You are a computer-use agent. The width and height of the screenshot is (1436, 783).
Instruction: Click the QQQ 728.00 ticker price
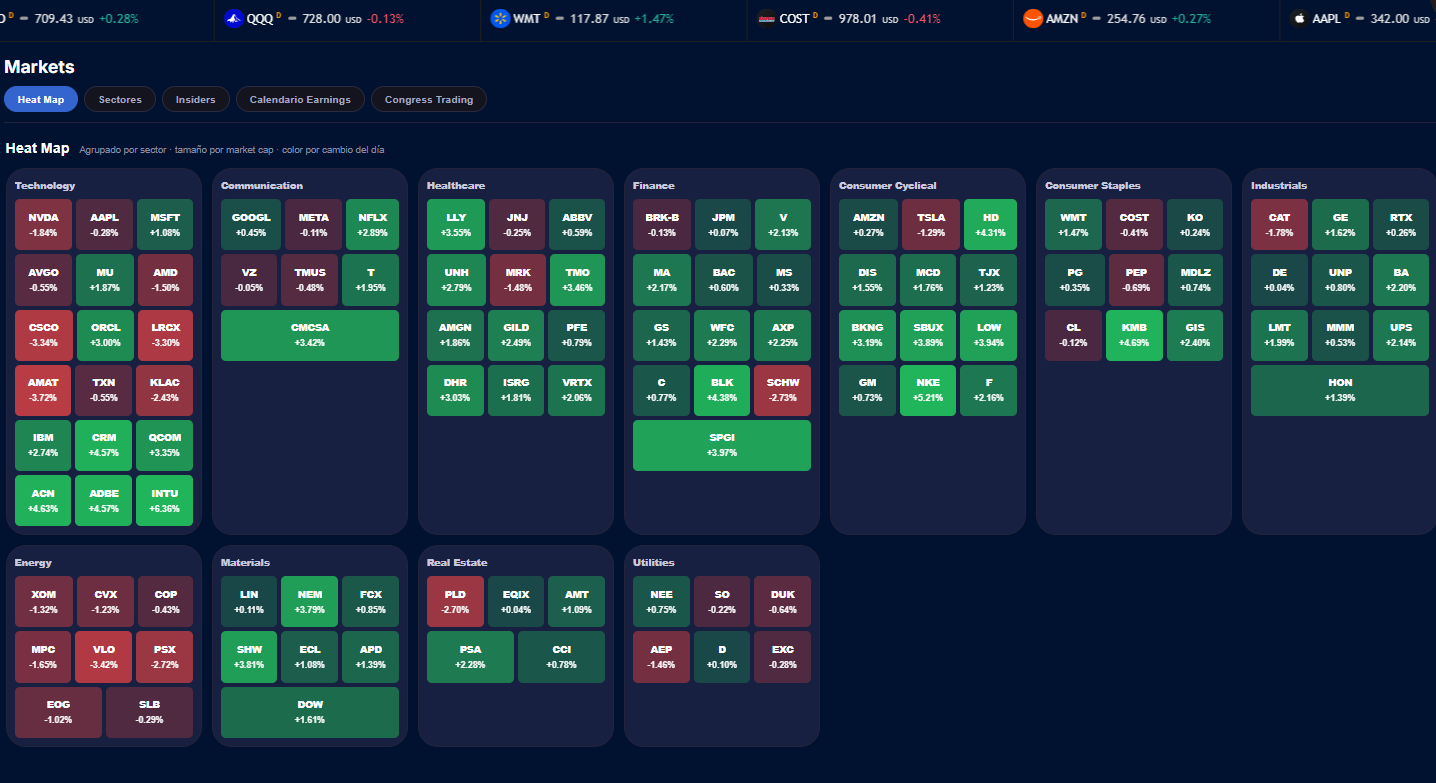(323, 18)
